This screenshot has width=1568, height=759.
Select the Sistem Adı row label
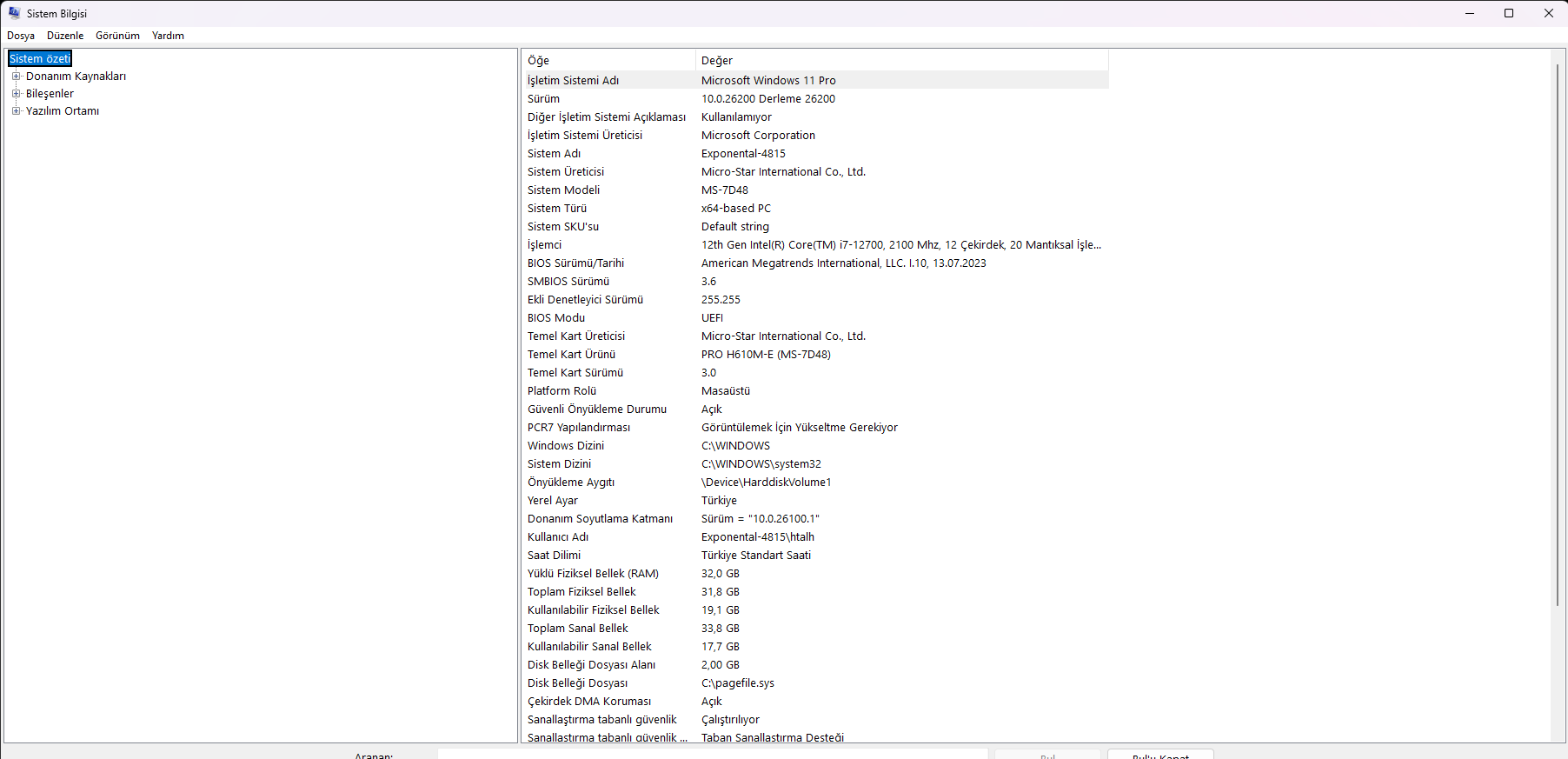click(554, 153)
